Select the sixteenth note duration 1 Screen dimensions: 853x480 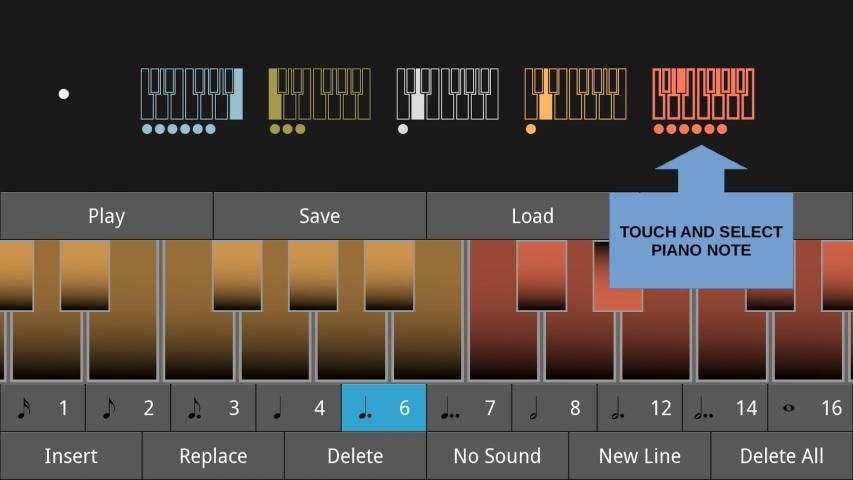(x=42, y=408)
